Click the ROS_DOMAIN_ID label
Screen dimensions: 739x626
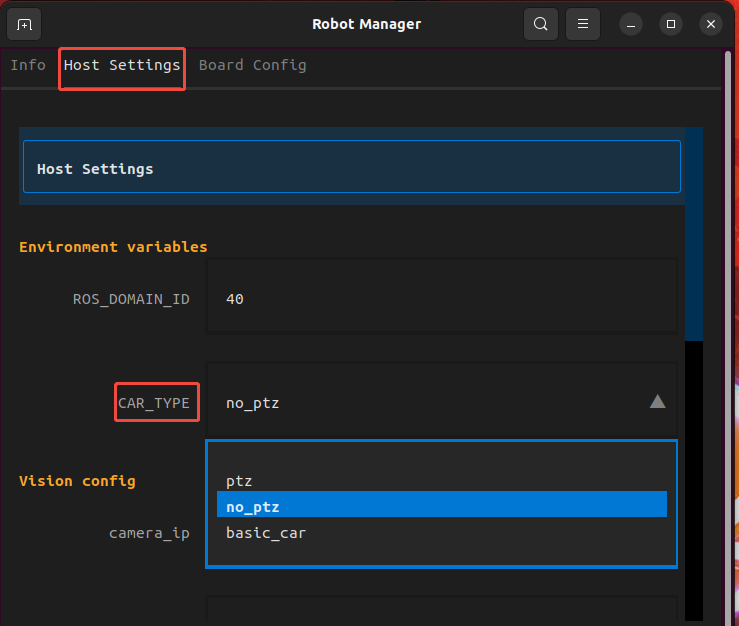(131, 299)
